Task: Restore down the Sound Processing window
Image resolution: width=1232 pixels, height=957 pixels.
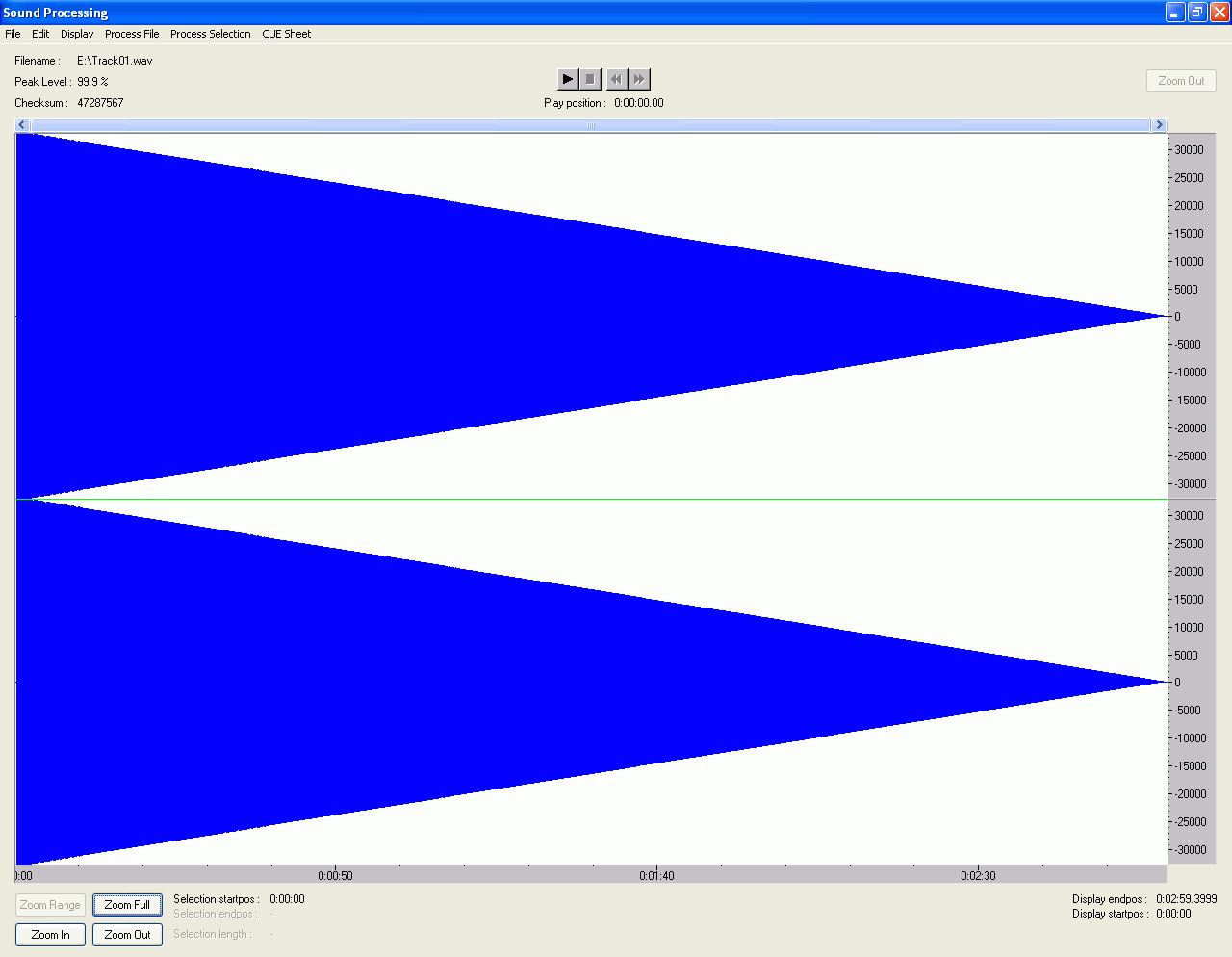Action: [1197, 13]
